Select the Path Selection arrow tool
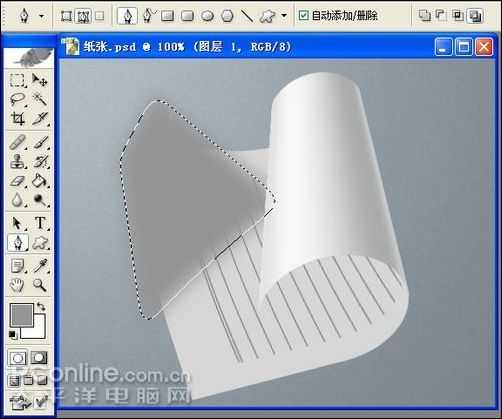The height and width of the screenshot is (419, 502). (x=17, y=223)
